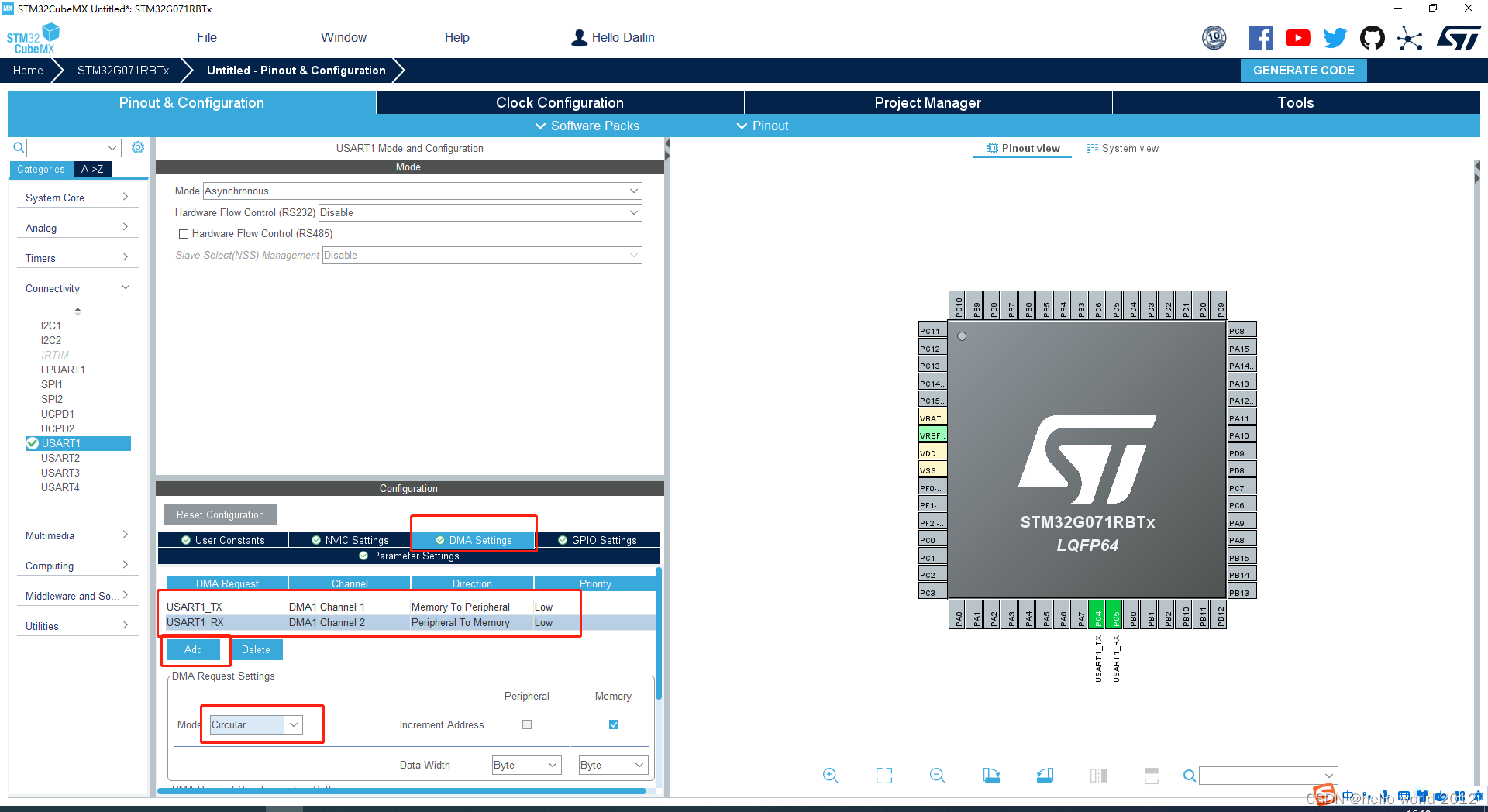Open the Facebook icon link

[x=1260, y=38]
